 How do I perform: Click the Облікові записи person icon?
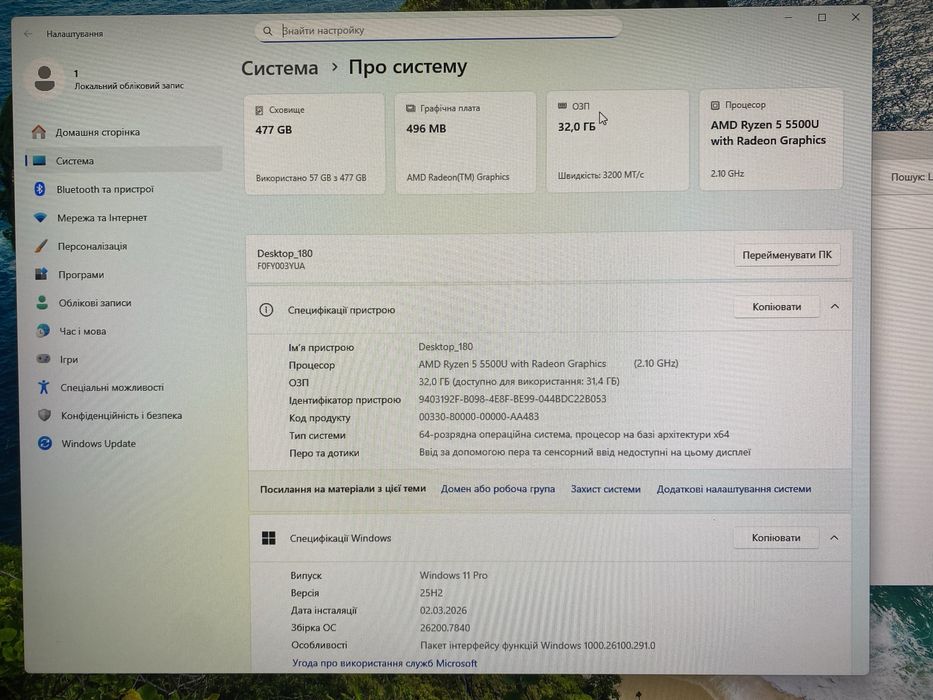click(x=42, y=302)
